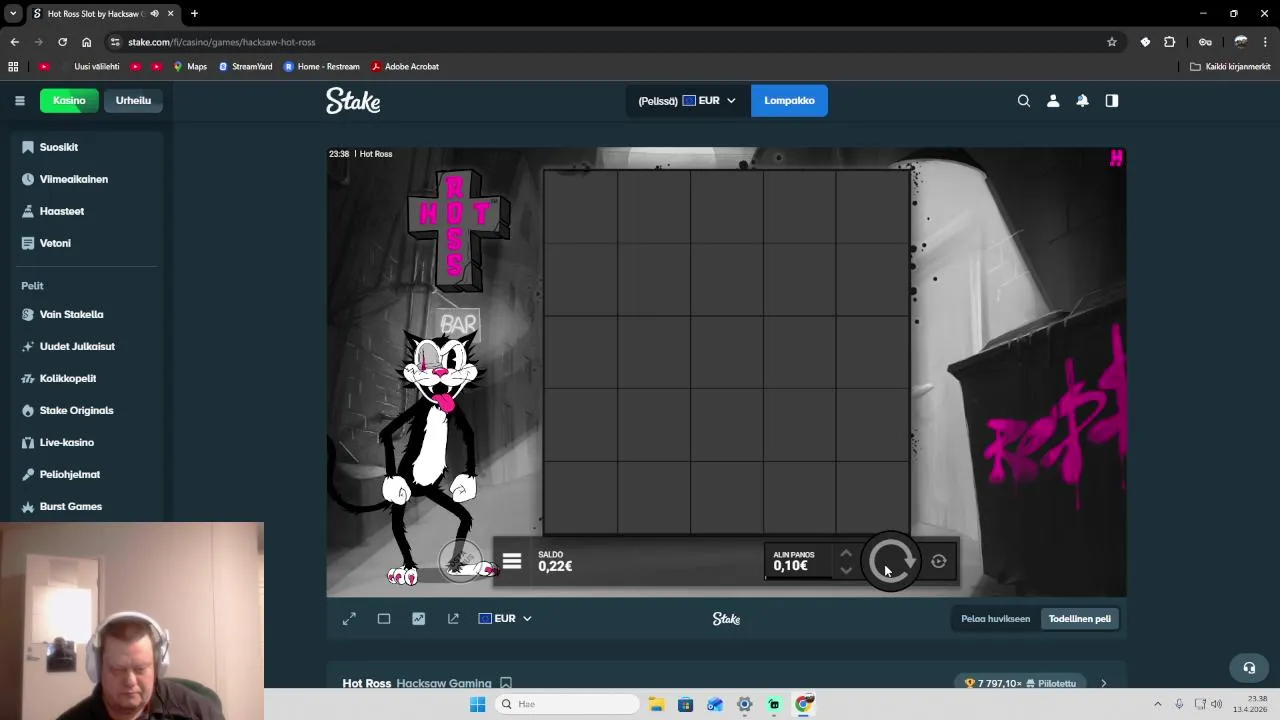Open Windows Start menu

478,704
